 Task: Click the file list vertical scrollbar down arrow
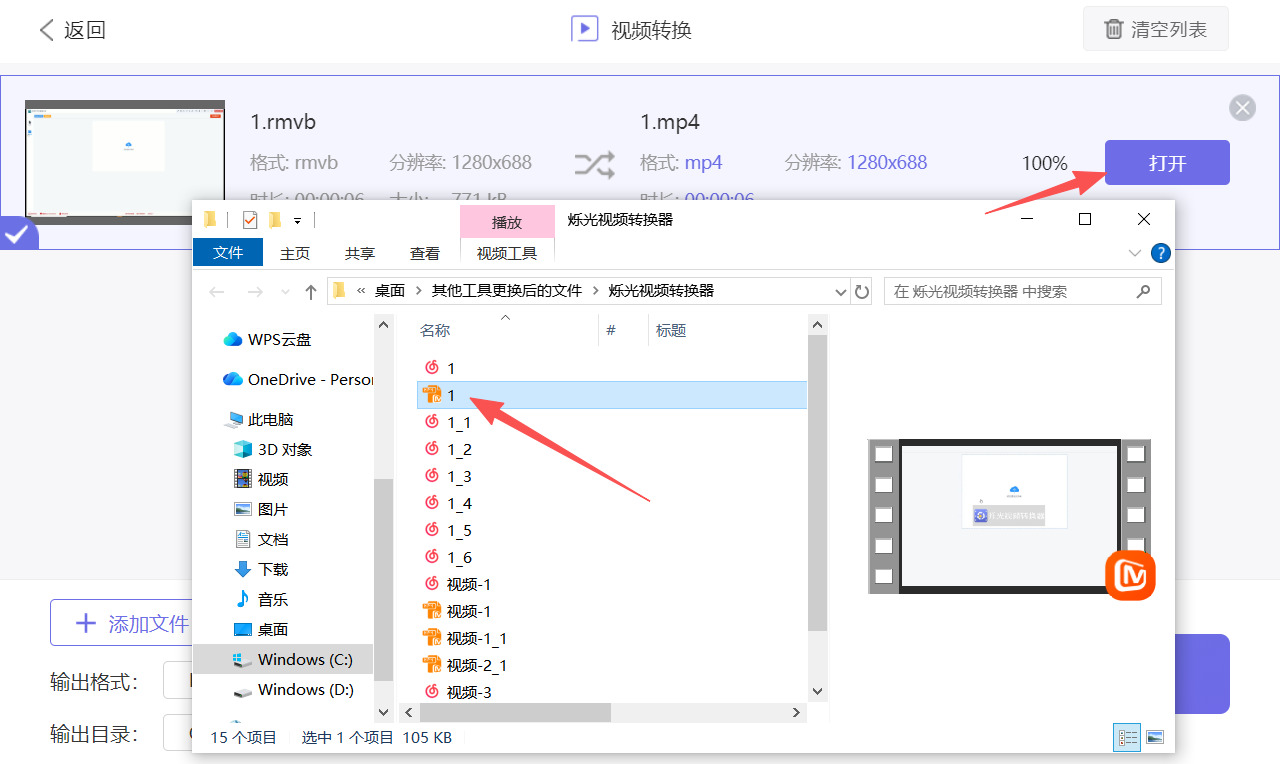click(x=817, y=692)
